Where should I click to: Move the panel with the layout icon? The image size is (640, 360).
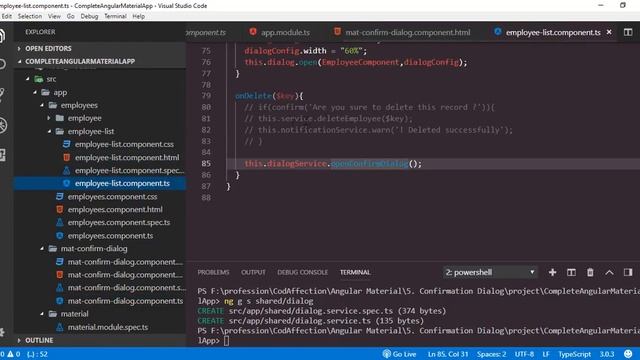(x=628, y=272)
